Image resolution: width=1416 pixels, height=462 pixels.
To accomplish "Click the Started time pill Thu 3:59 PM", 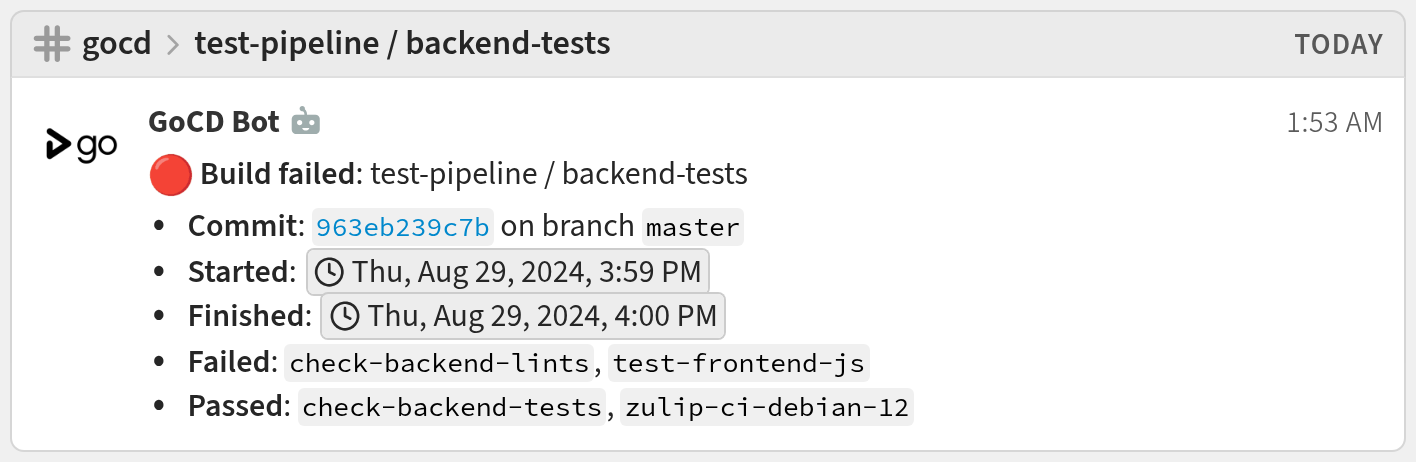I will tap(508, 272).
